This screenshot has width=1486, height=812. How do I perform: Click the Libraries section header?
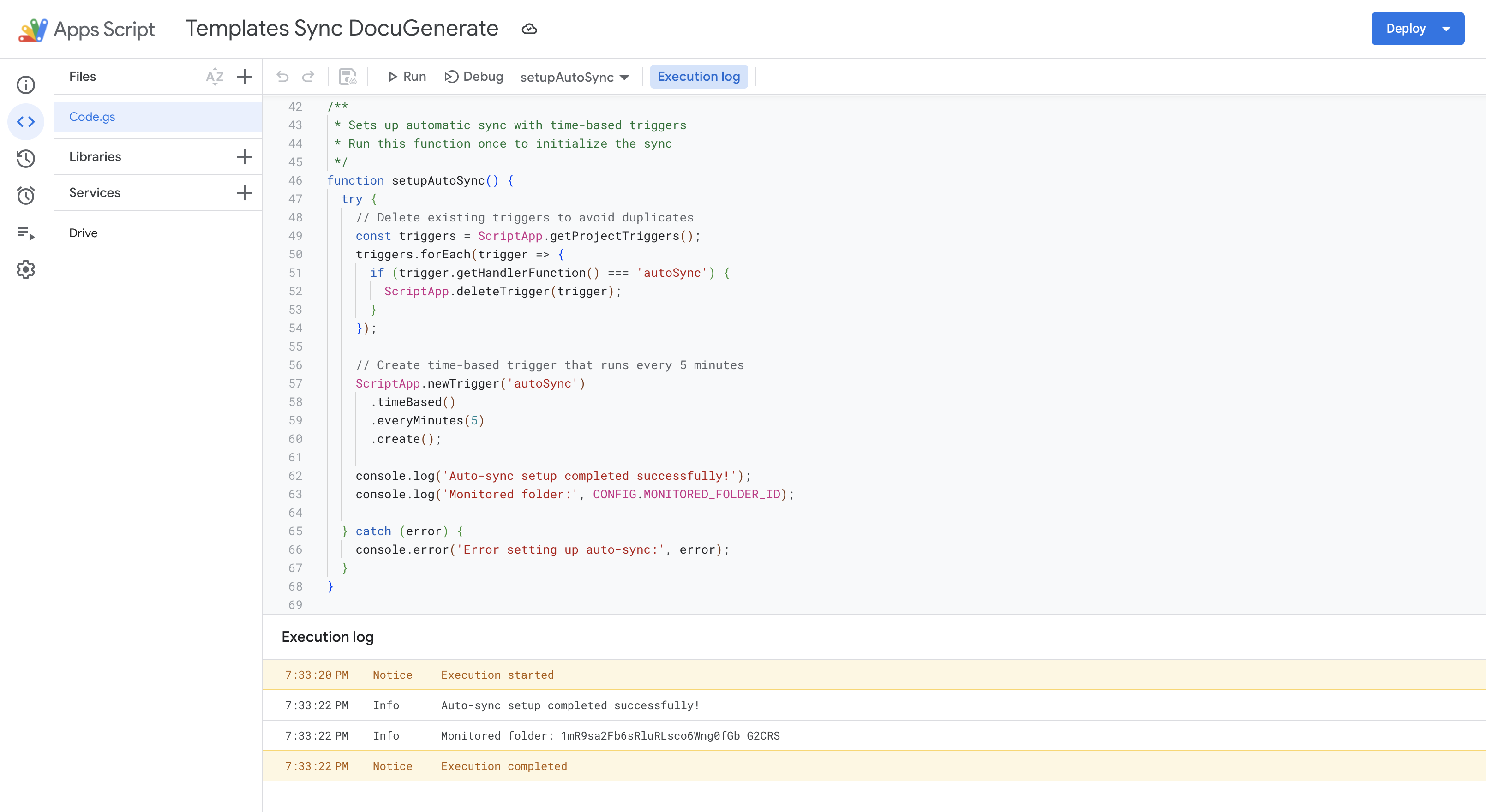coord(95,157)
